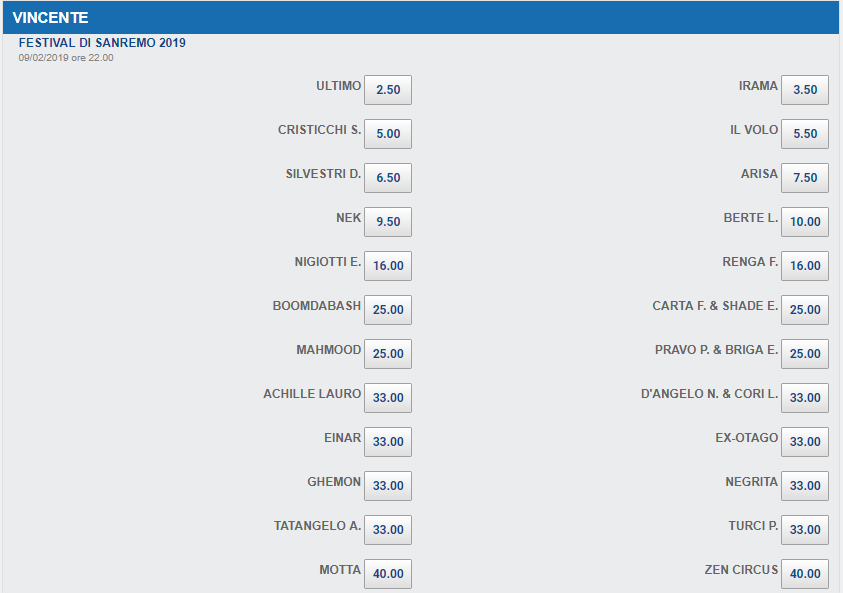Choose IL VOLO odds of 5.50

pyautogui.click(x=805, y=134)
